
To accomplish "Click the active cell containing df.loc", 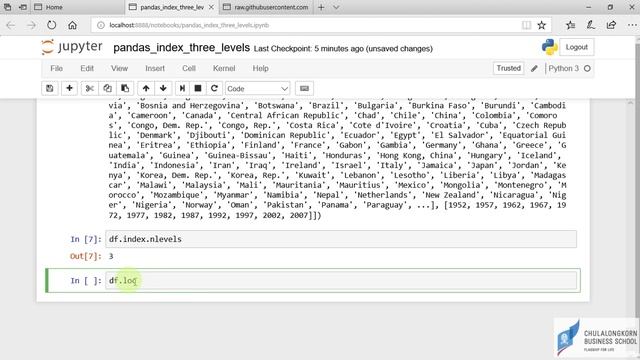I will coord(341,281).
